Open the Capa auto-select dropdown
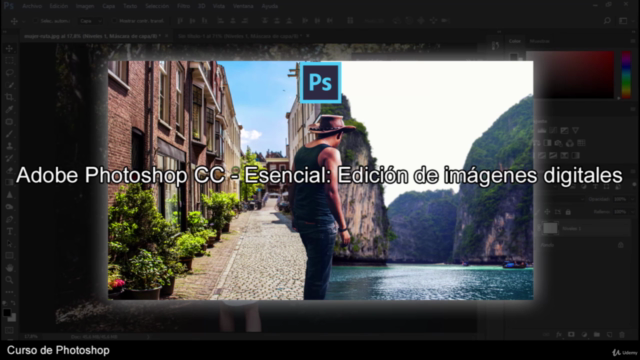The width and height of the screenshot is (640, 360). point(91,21)
